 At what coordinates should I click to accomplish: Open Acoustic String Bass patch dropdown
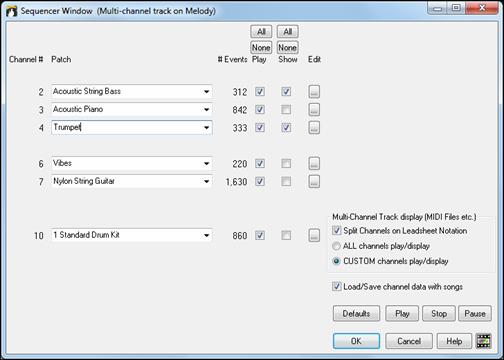click(207, 92)
